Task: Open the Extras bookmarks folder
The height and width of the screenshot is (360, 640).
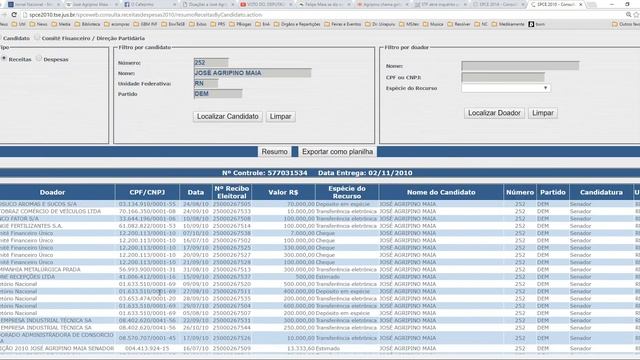Action: [198, 24]
